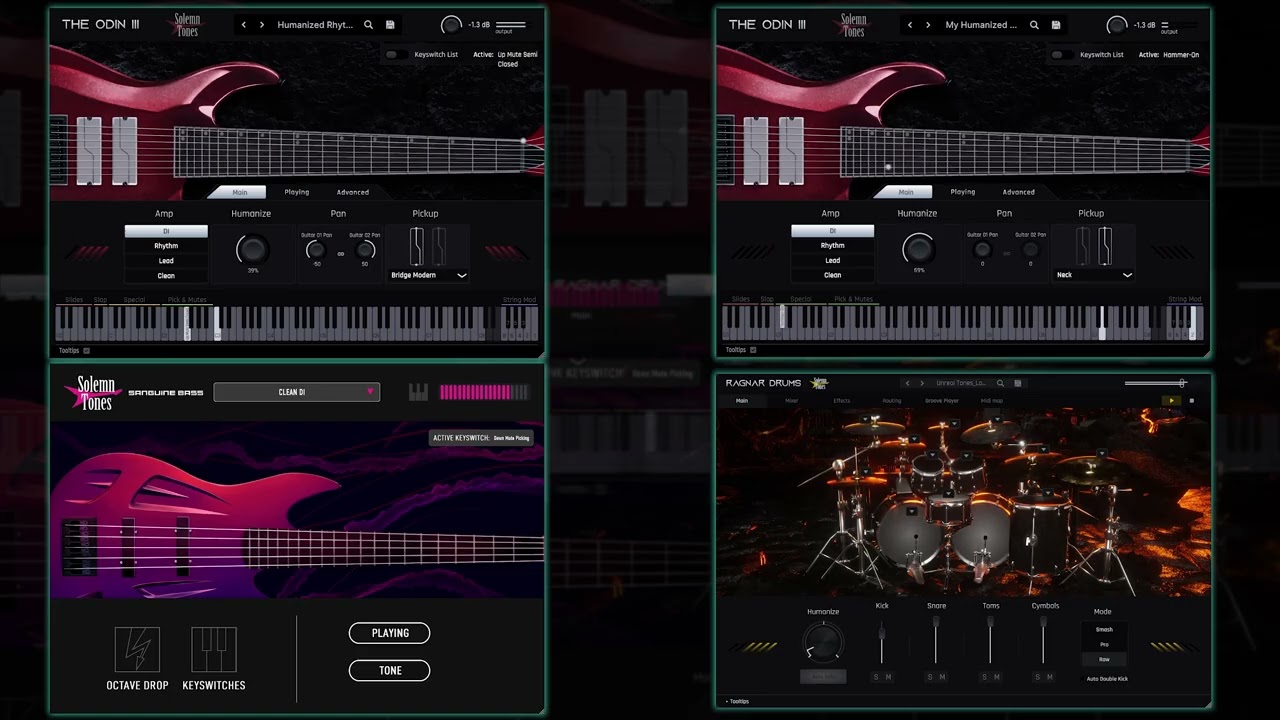
Task: Expand the Tooltips arrow in Ragnar Drums
Action: tap(727, 702)
